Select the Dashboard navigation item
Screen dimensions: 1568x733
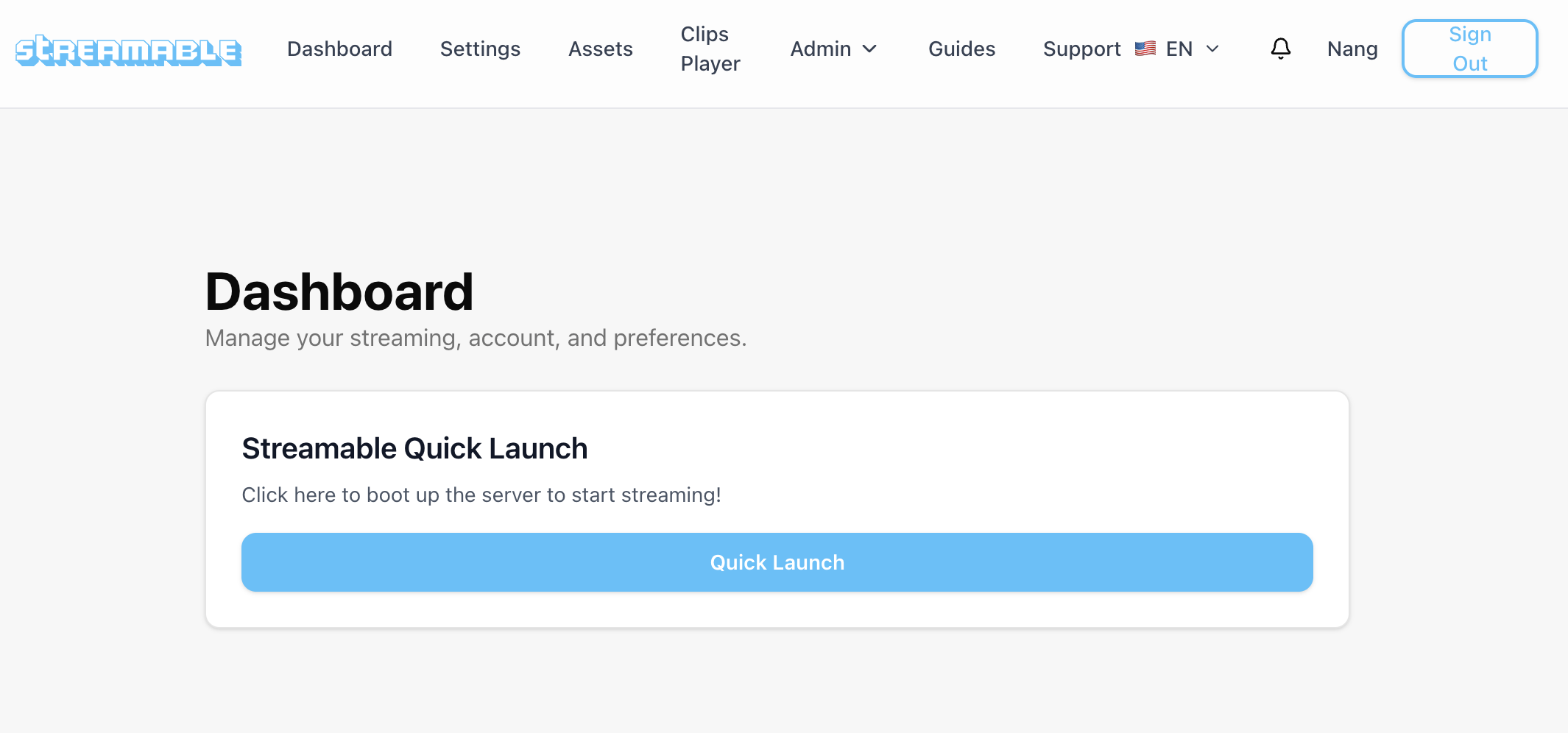[339, 49]
